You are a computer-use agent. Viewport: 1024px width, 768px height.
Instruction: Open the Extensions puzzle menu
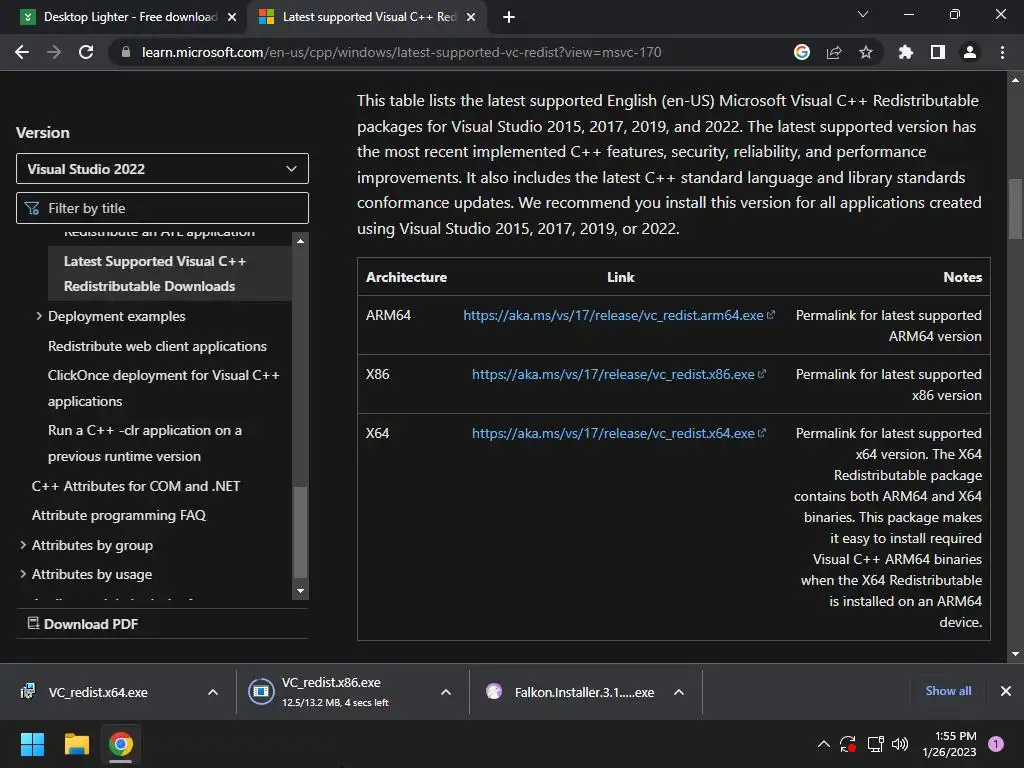[x=906, y=52]
